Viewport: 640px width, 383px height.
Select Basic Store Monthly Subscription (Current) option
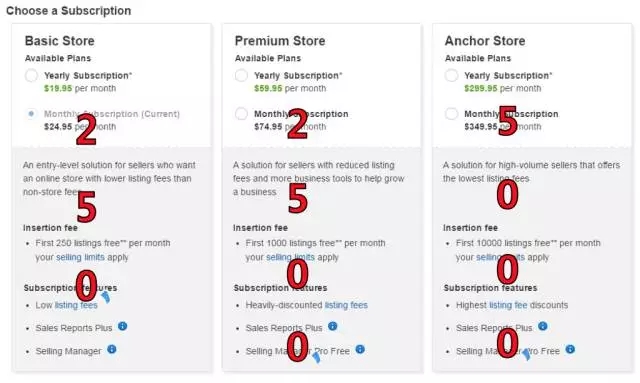31,114
